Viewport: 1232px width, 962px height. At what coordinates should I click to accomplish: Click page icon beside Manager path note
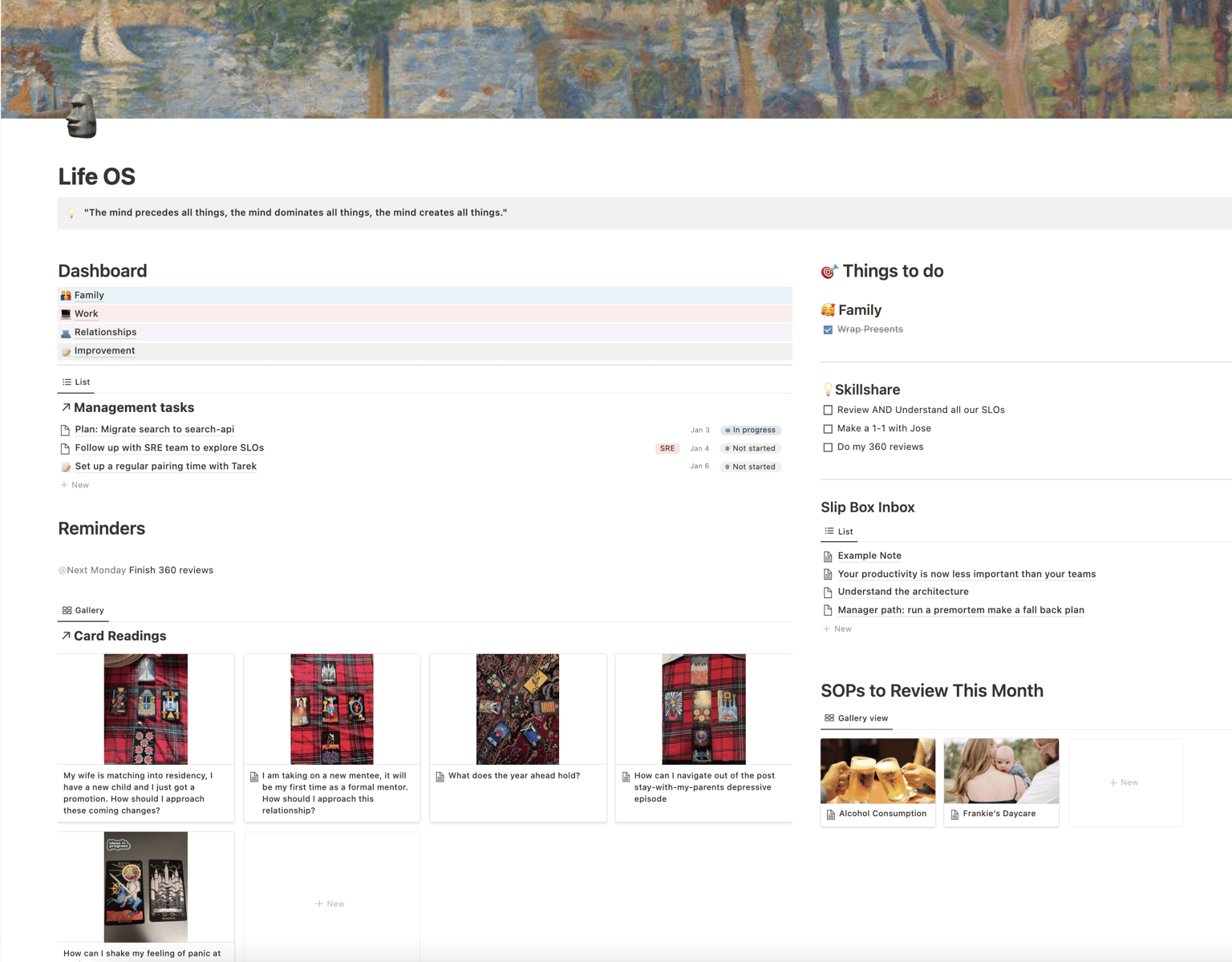828,610
